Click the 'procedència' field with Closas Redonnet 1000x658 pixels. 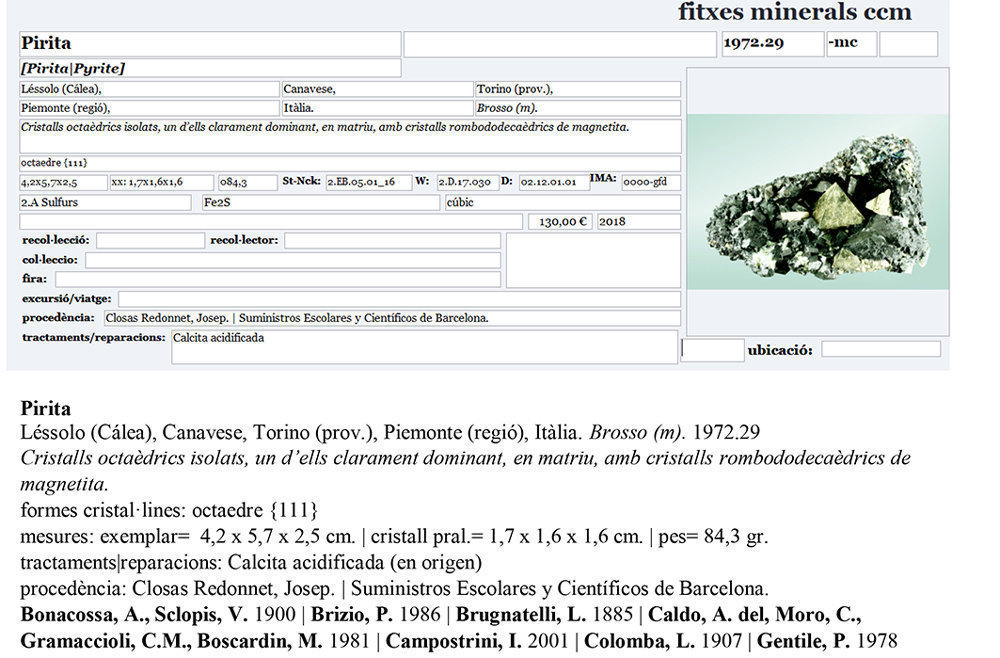click(x=392, y=318)
